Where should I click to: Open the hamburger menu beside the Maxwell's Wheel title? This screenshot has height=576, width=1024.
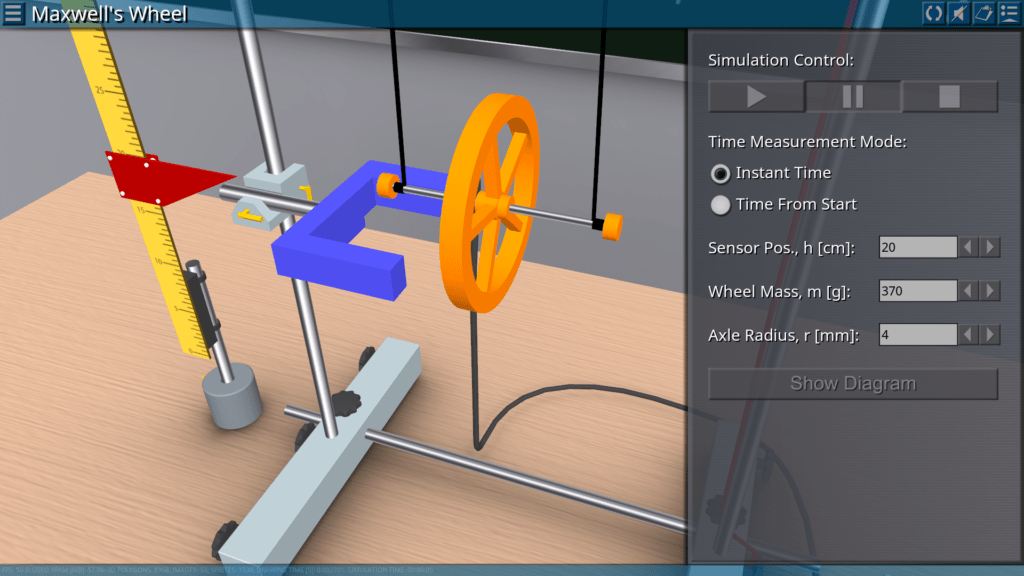(x=14, y=14)
